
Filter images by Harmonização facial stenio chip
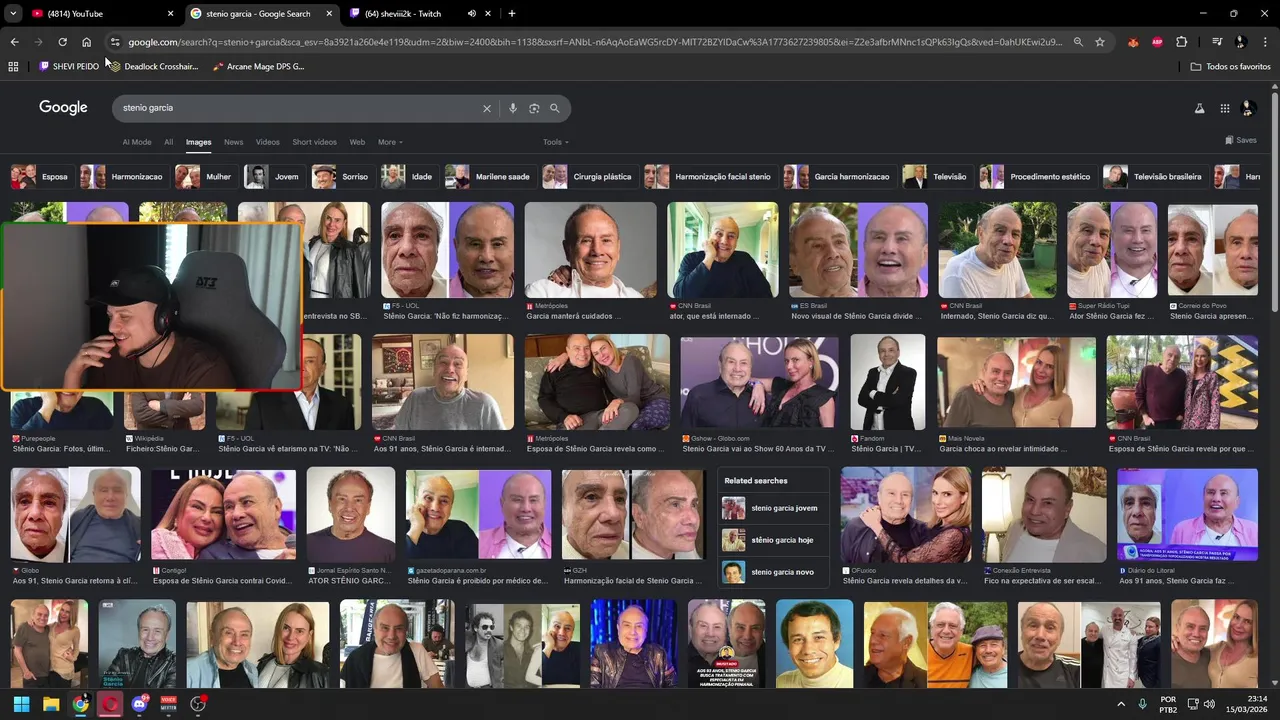(709, 177)
